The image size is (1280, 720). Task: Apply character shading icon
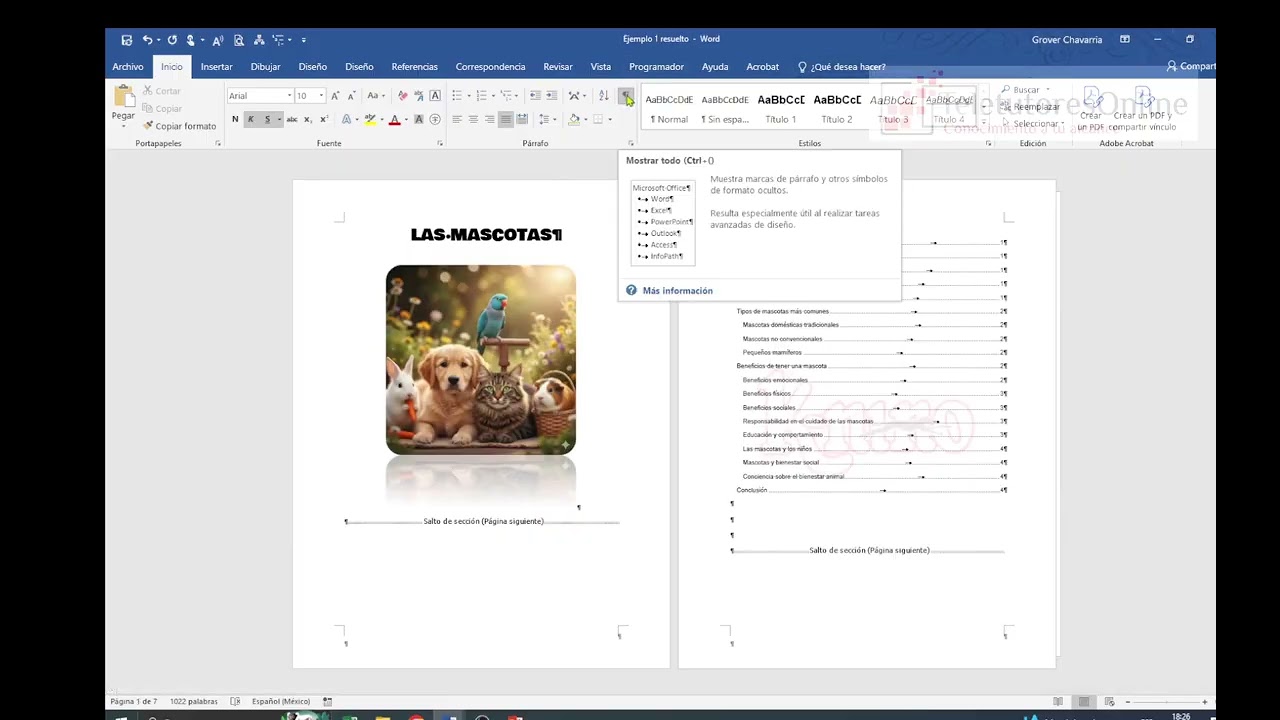coord(419,119)
